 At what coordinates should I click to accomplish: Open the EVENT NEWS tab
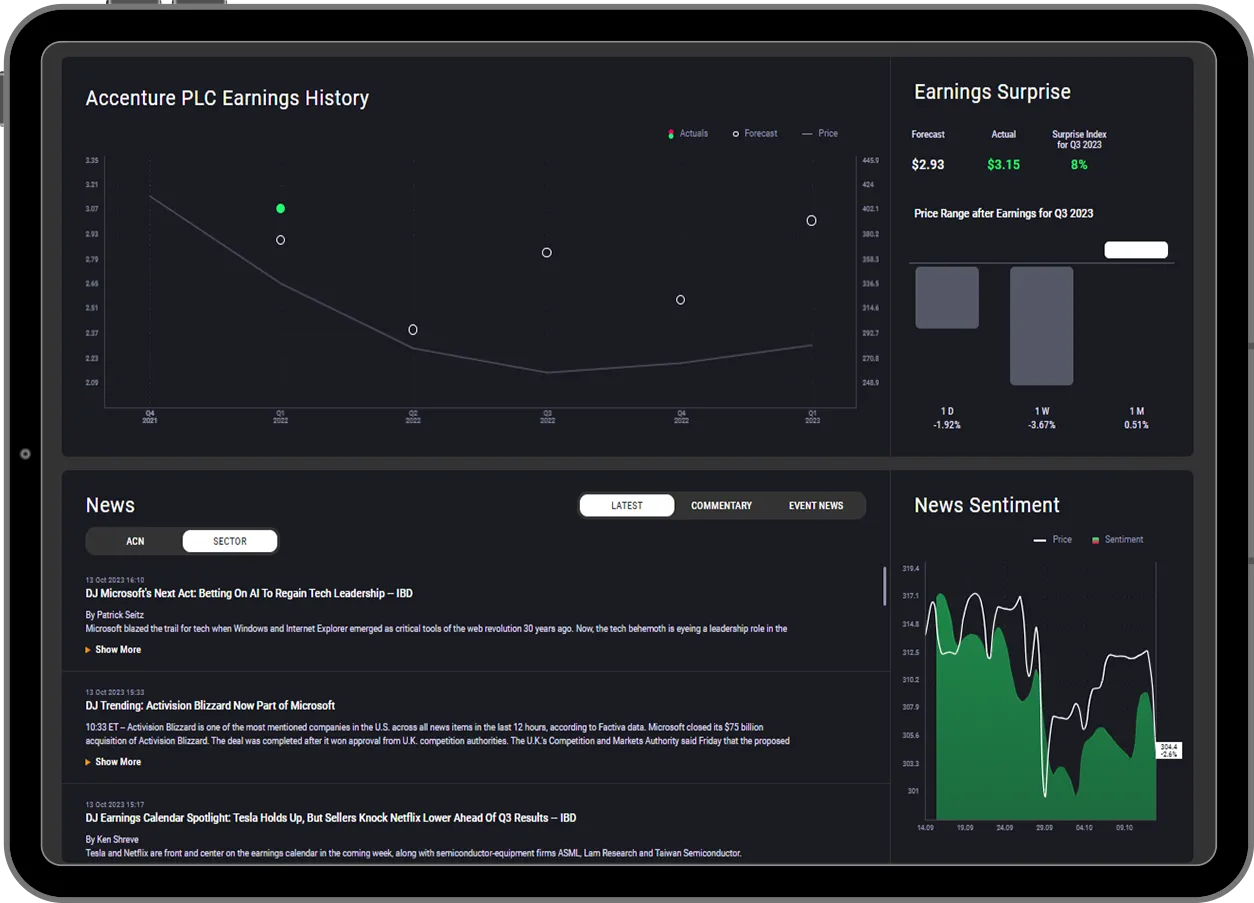[816, 505]
